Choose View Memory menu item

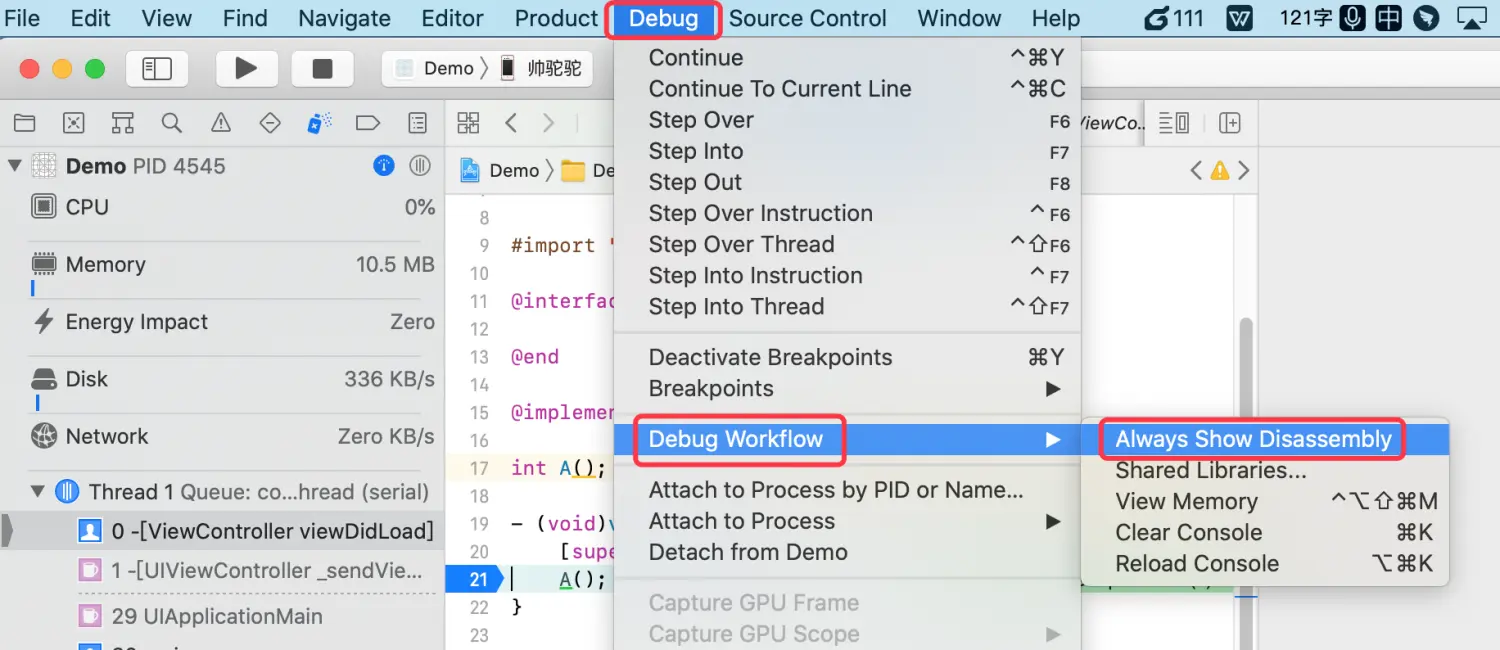1265,501
